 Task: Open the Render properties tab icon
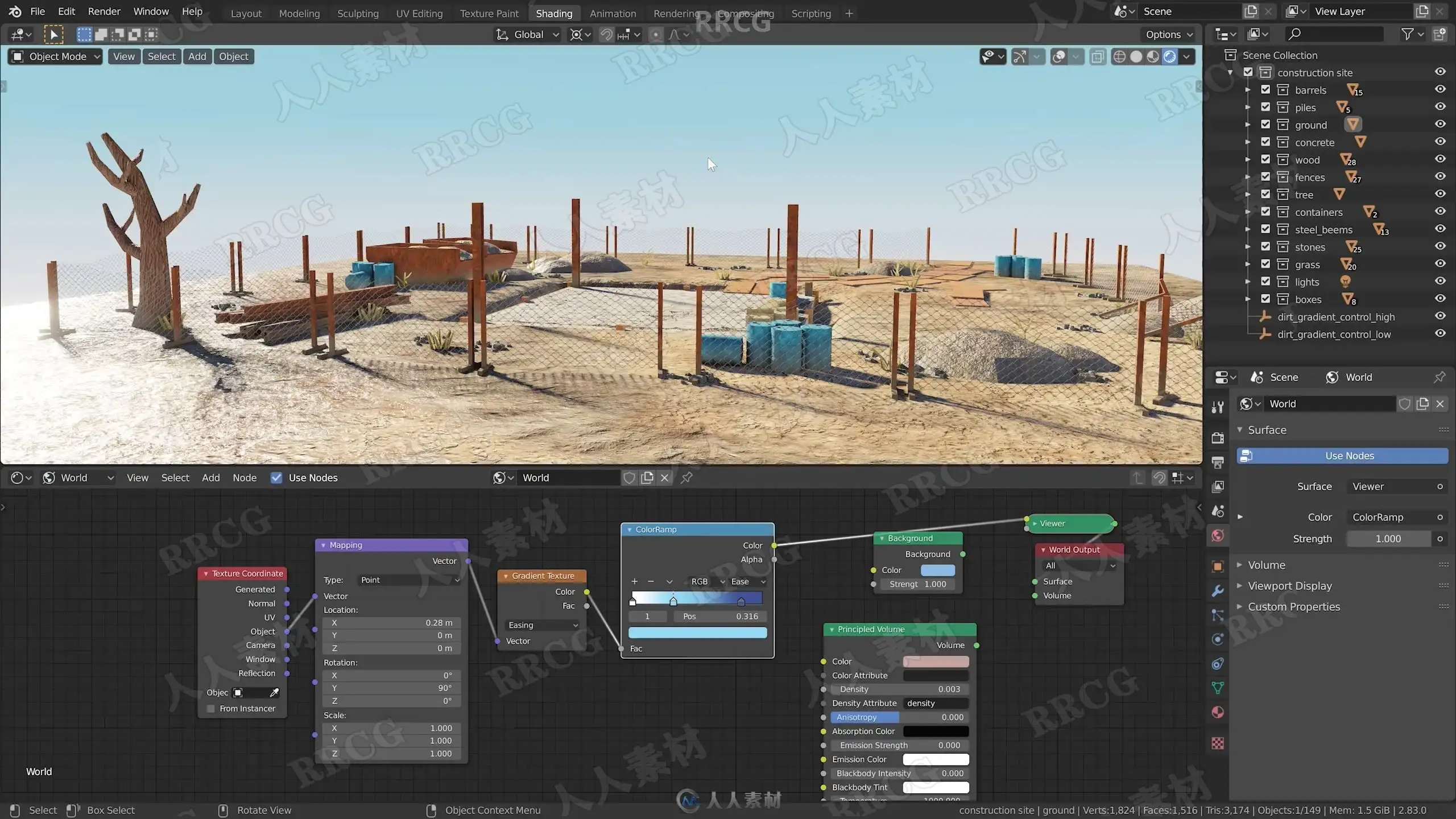click(1218, 438)
